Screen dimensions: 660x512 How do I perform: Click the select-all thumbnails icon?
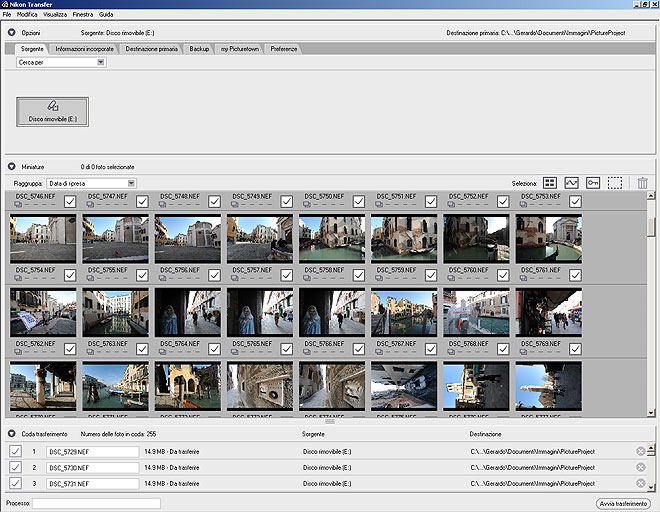(x=550, y=183)
